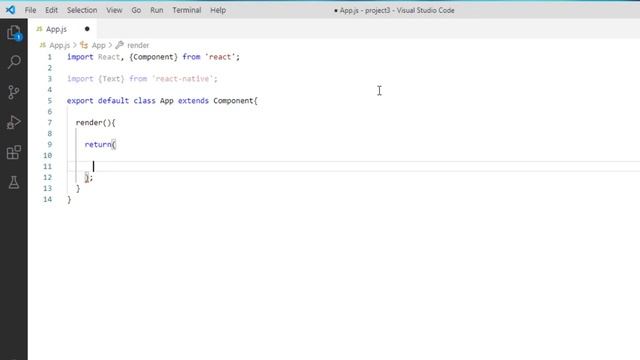Click the 'extends' keyword on line 5
This screenshot has height=360, width=640.
point(193,101)
